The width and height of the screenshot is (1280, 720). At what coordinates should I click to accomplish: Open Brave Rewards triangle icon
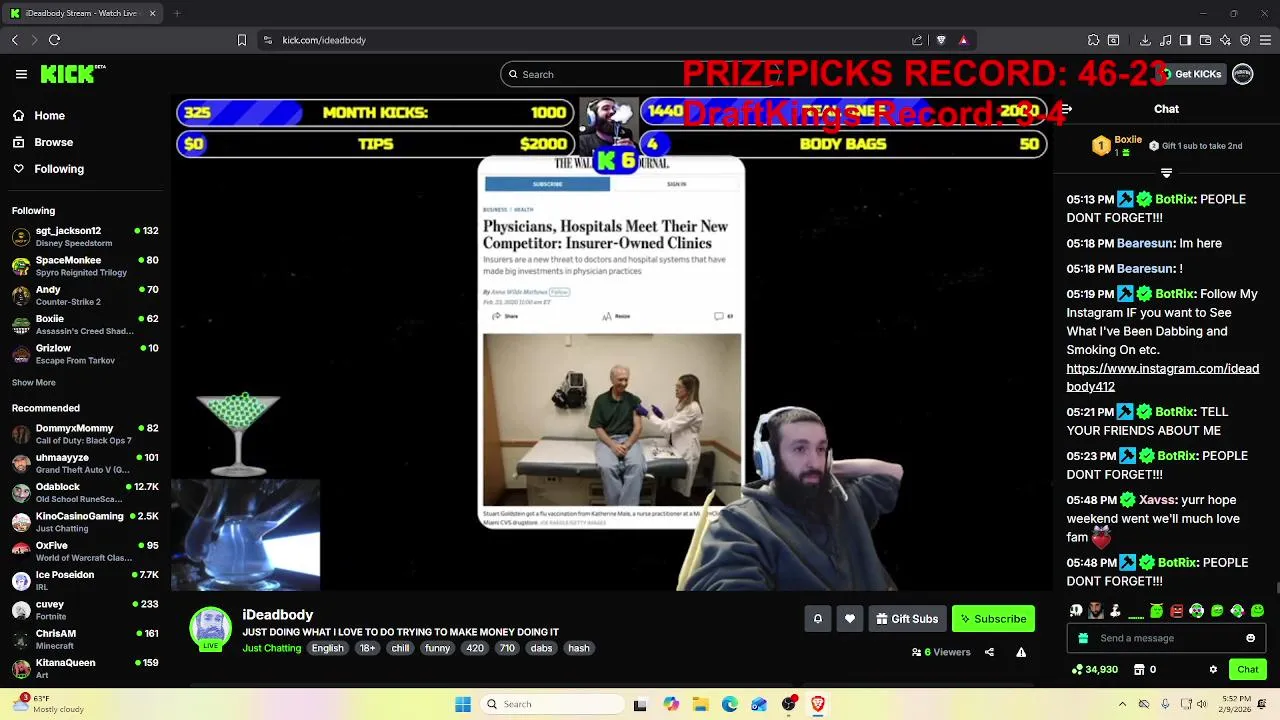(963, 40)
